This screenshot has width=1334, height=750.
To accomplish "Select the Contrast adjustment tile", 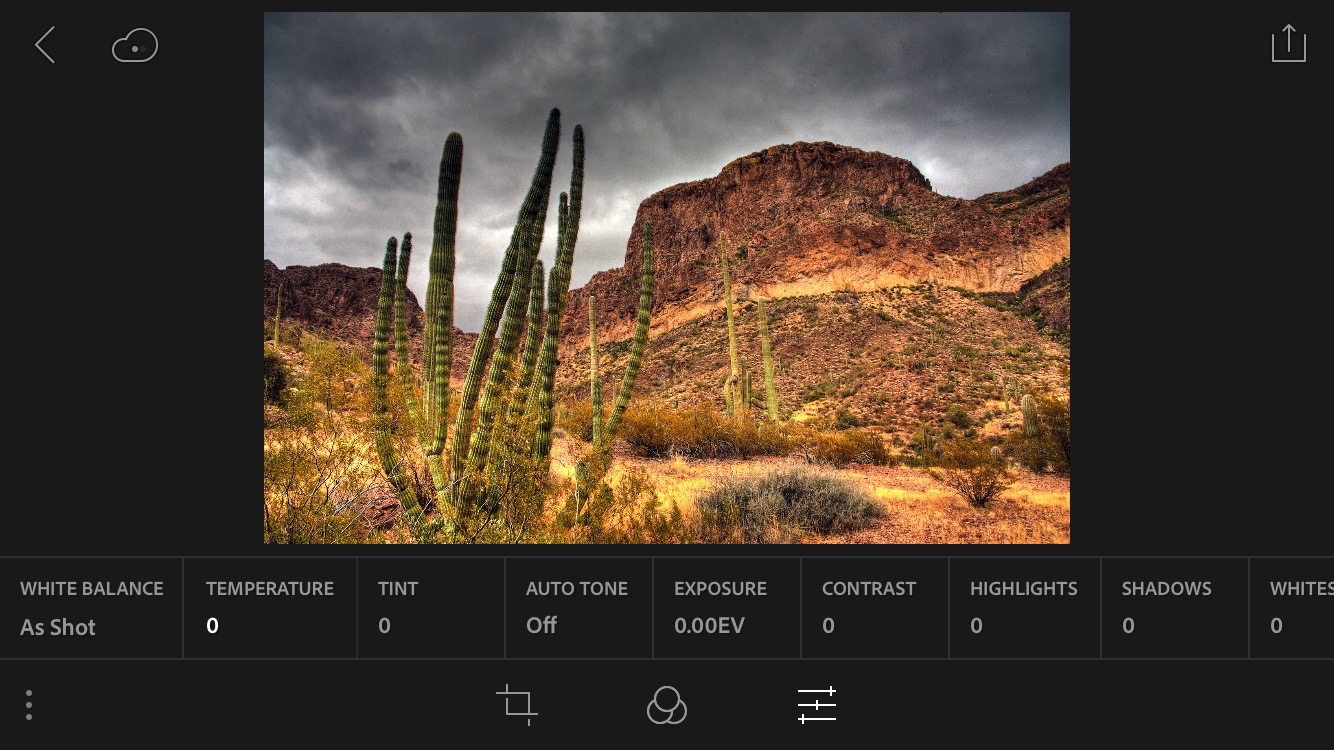I will (873, 608).
